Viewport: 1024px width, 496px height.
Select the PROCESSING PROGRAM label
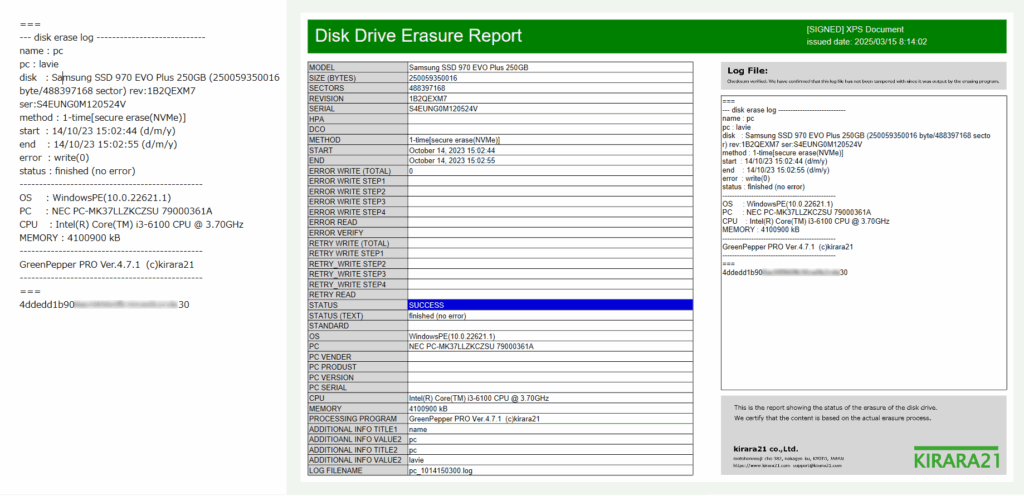357,419
